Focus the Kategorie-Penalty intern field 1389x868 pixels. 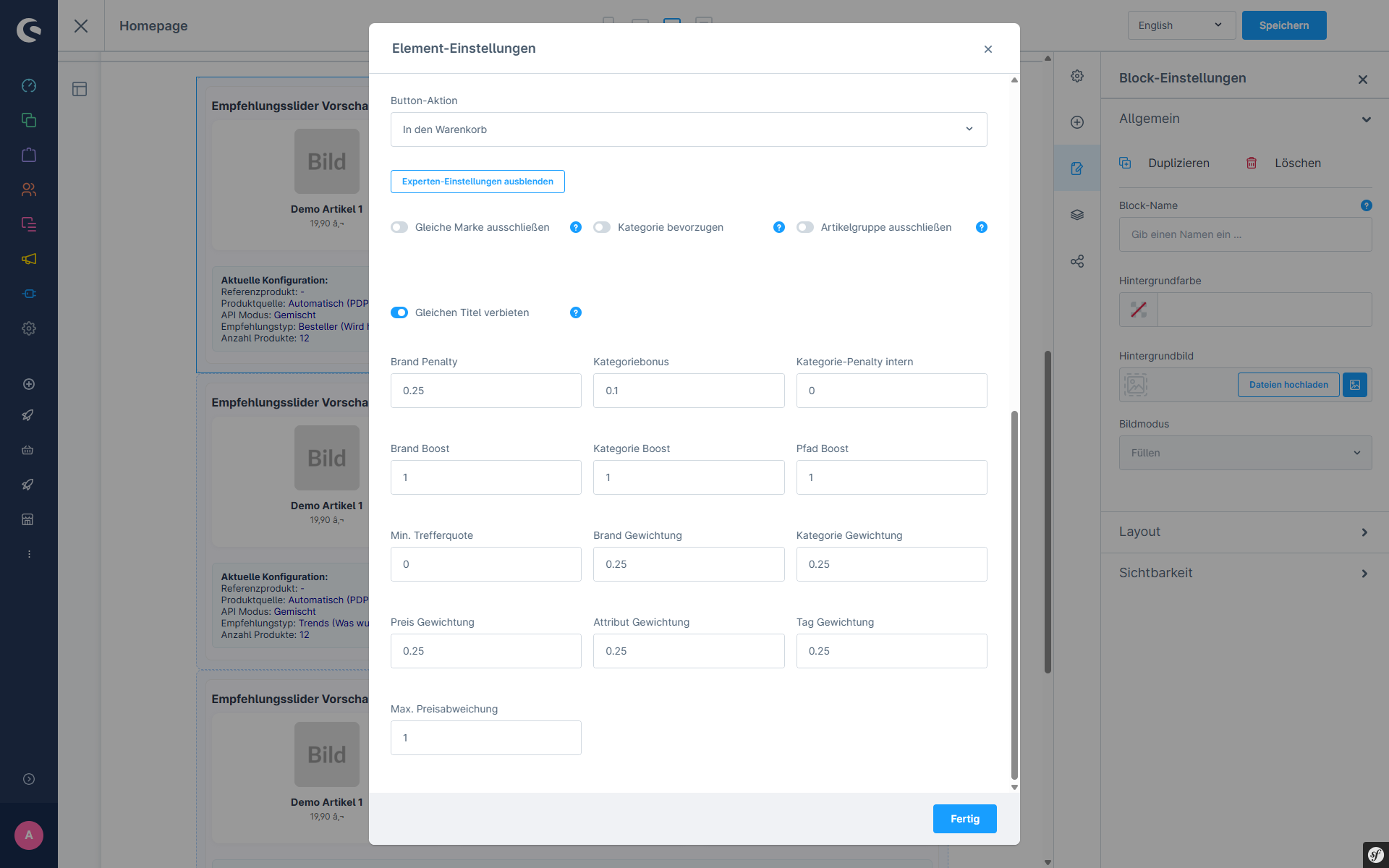[x=892, y=391]
